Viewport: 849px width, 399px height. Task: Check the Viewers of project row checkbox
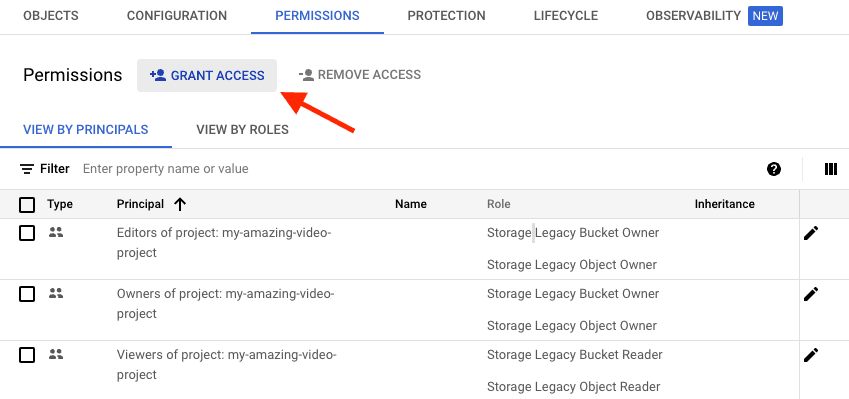[x=27, y=355]
